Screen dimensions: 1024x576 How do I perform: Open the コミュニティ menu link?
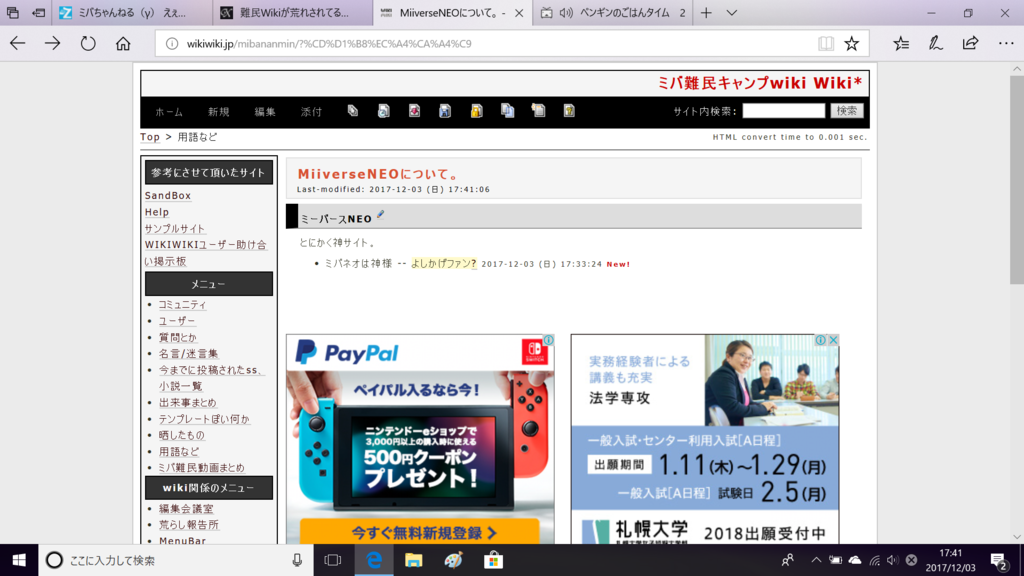pos(182,305)
